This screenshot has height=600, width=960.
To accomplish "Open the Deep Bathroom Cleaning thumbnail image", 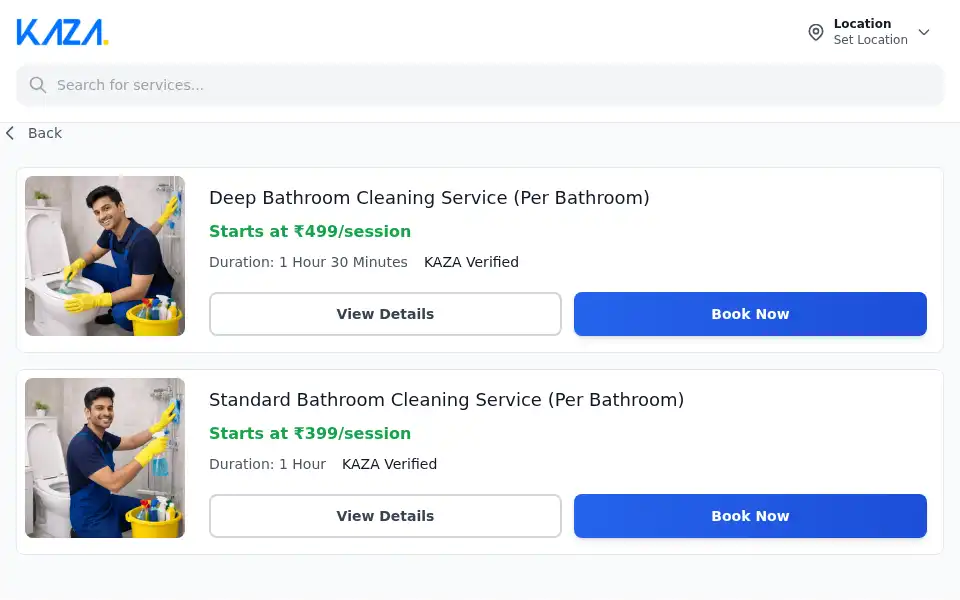I will (105, 256).
